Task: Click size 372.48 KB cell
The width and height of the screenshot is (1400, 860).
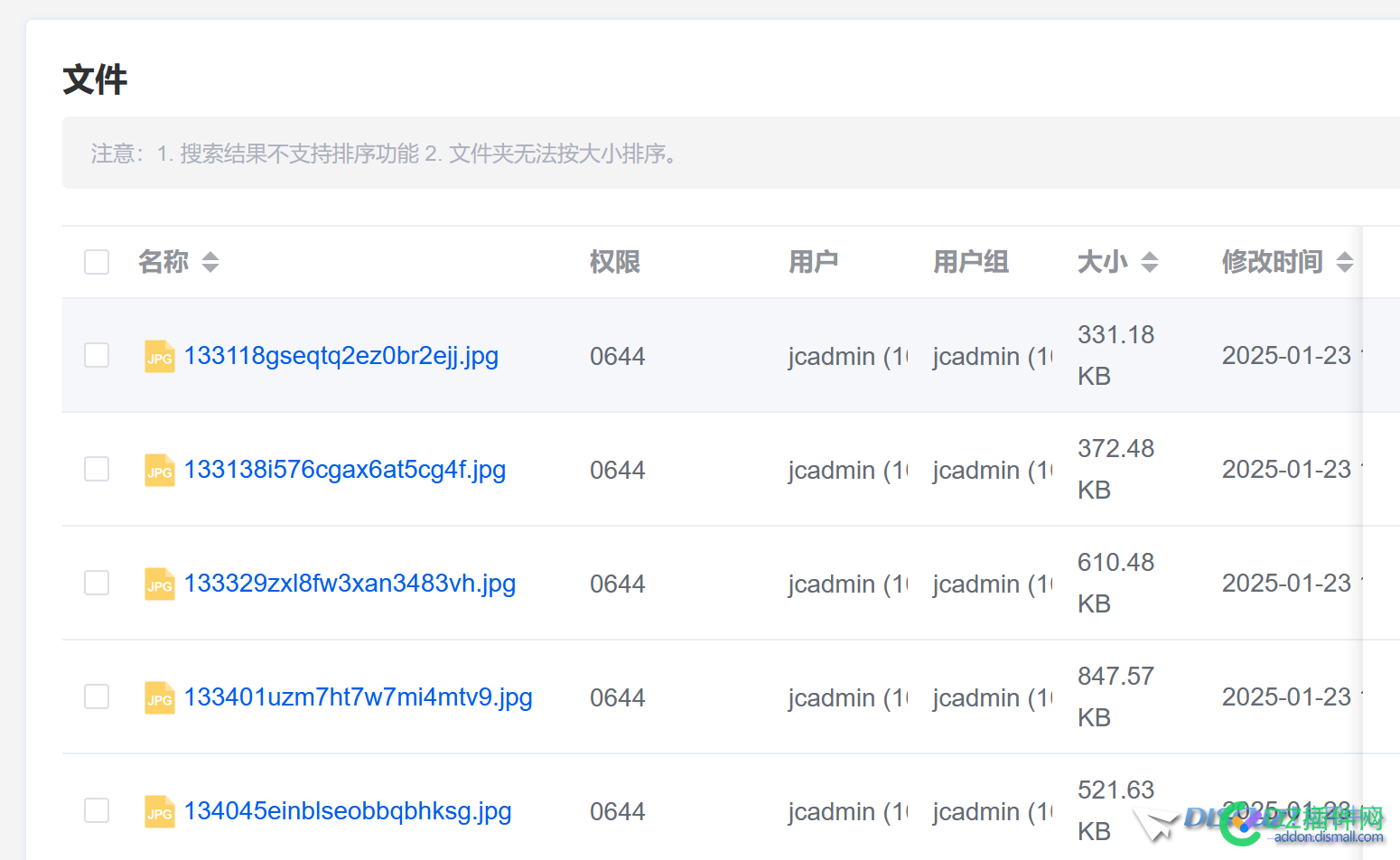Action: [1116, 470]
